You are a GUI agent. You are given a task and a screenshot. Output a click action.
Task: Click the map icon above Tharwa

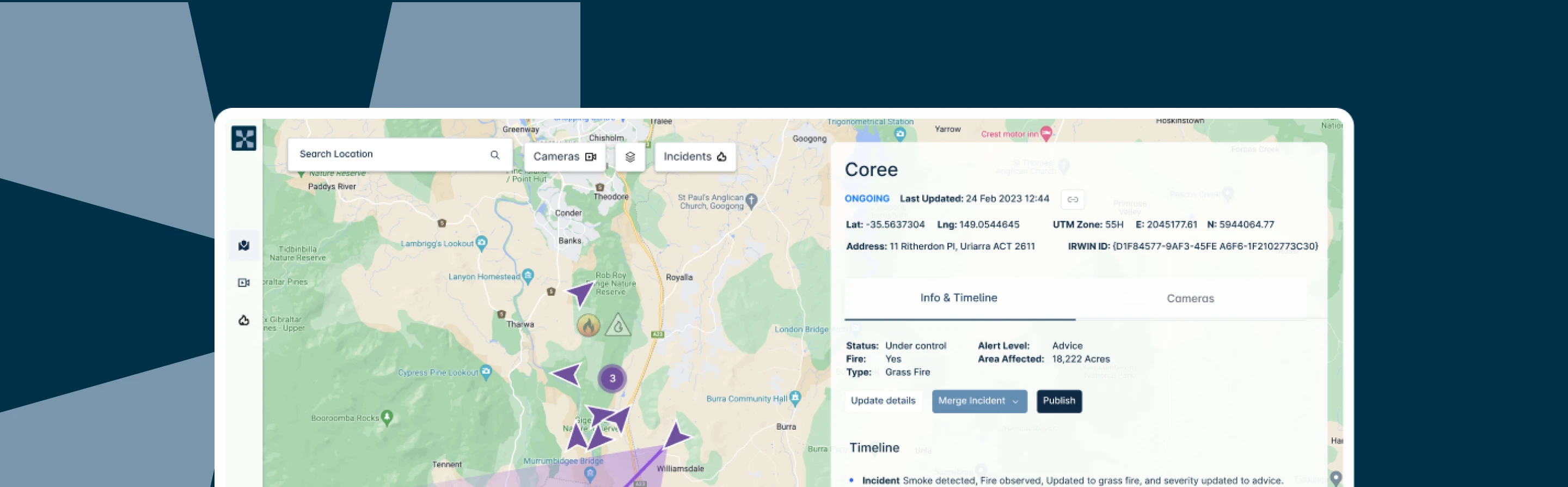(501, 314)
